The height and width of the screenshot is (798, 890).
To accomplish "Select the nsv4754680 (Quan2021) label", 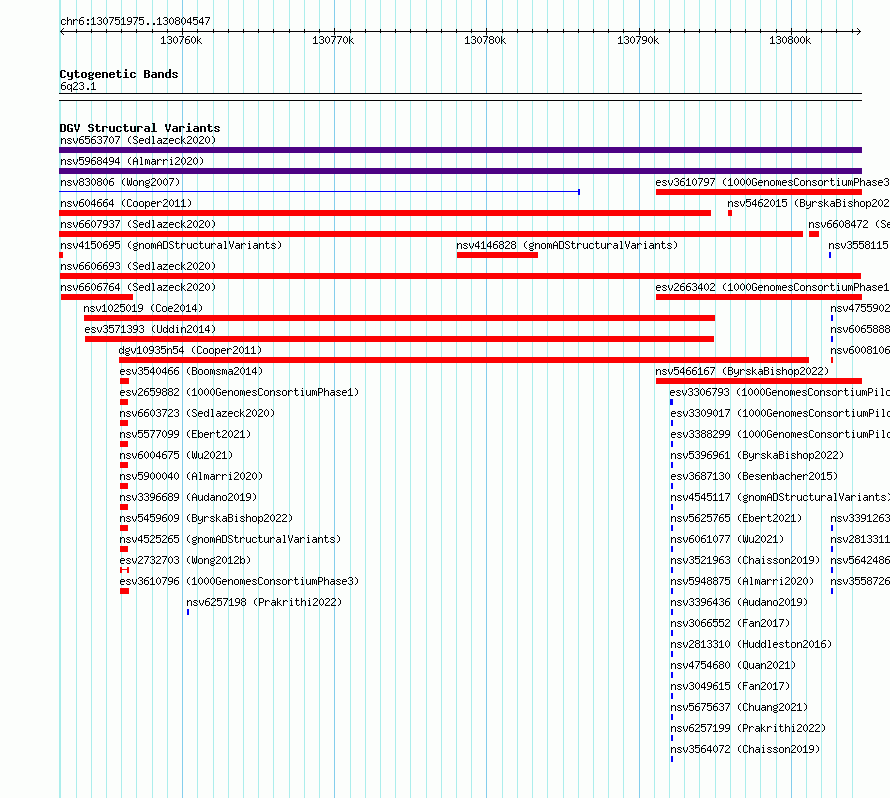I will click(x=733, y=665).
